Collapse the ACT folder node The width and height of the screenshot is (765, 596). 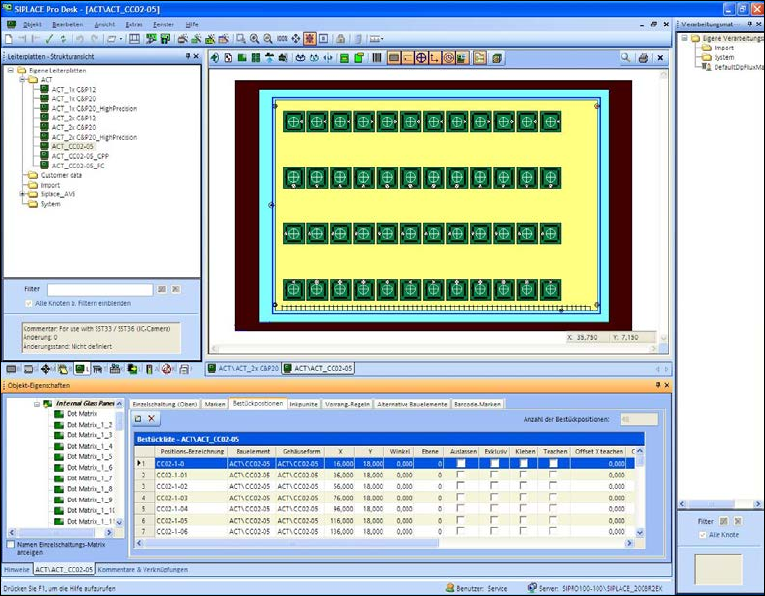[x=22, y=79]
